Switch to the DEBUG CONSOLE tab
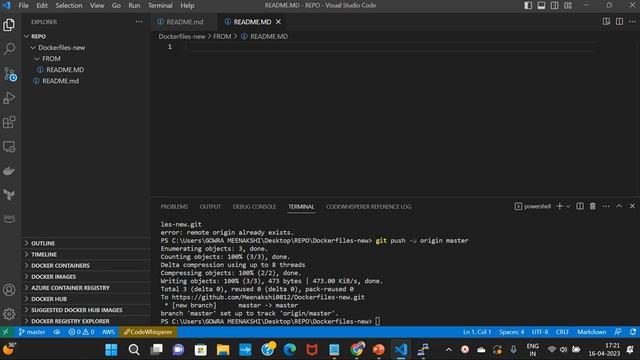 [x=254, y=207]
